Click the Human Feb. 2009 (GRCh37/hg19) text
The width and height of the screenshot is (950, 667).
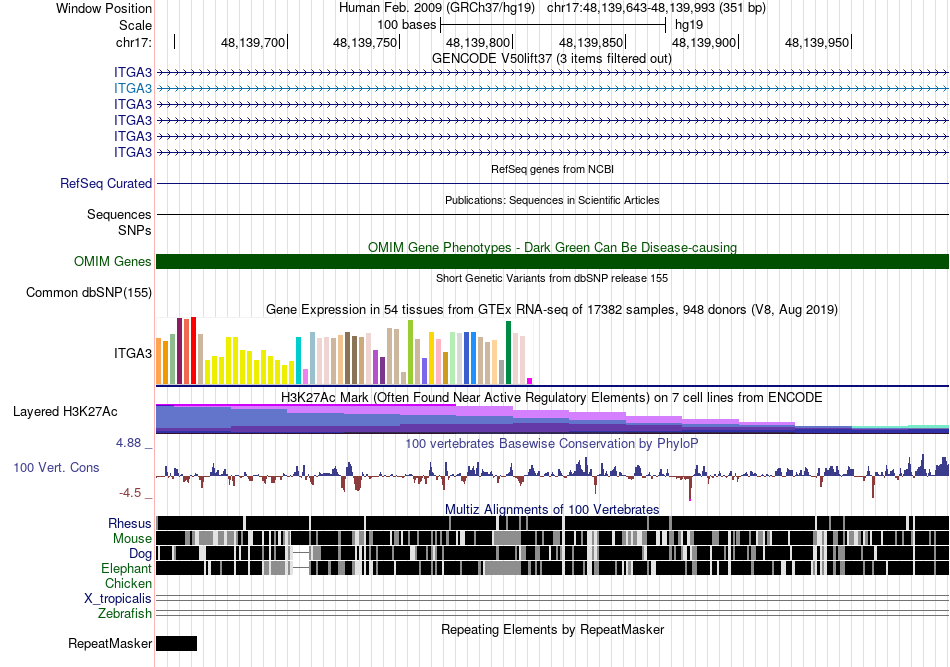point(437,8)
